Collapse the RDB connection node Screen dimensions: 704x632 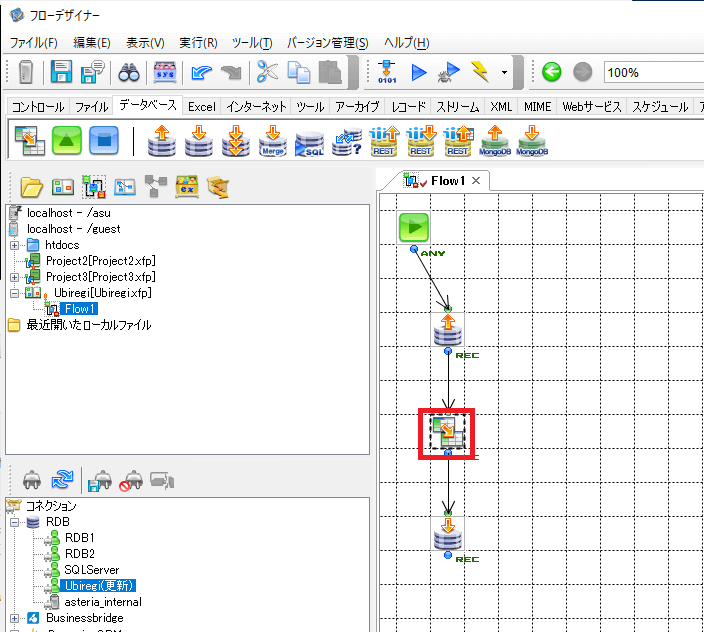(x=14, y=522)
